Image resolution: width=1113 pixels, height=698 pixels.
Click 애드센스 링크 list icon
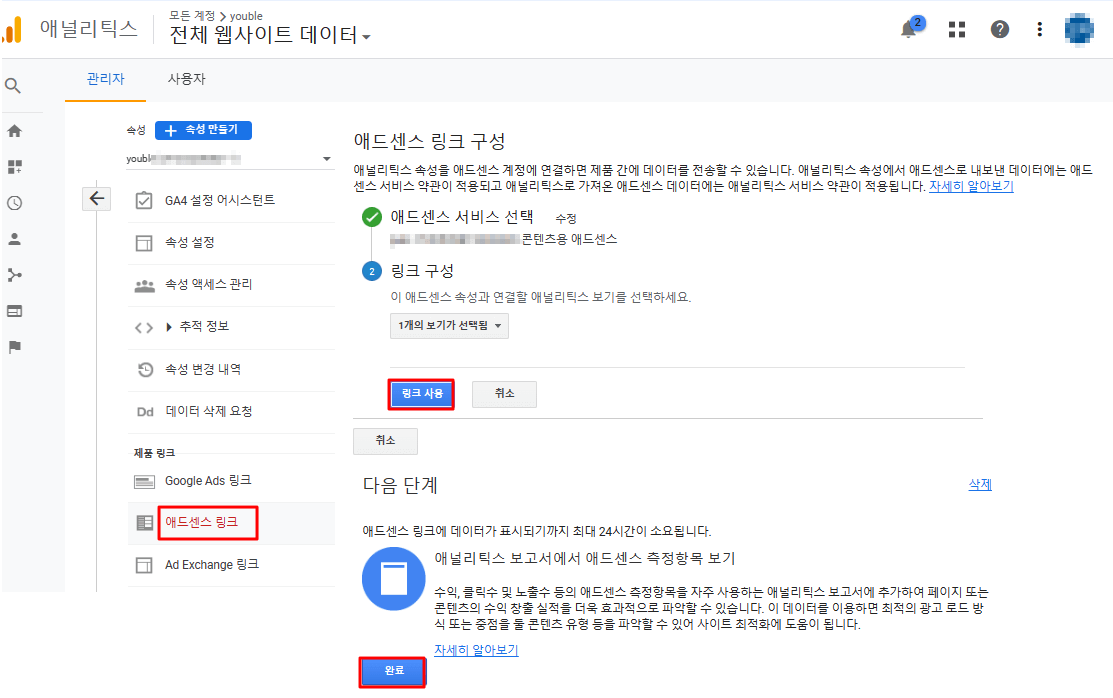144,523
